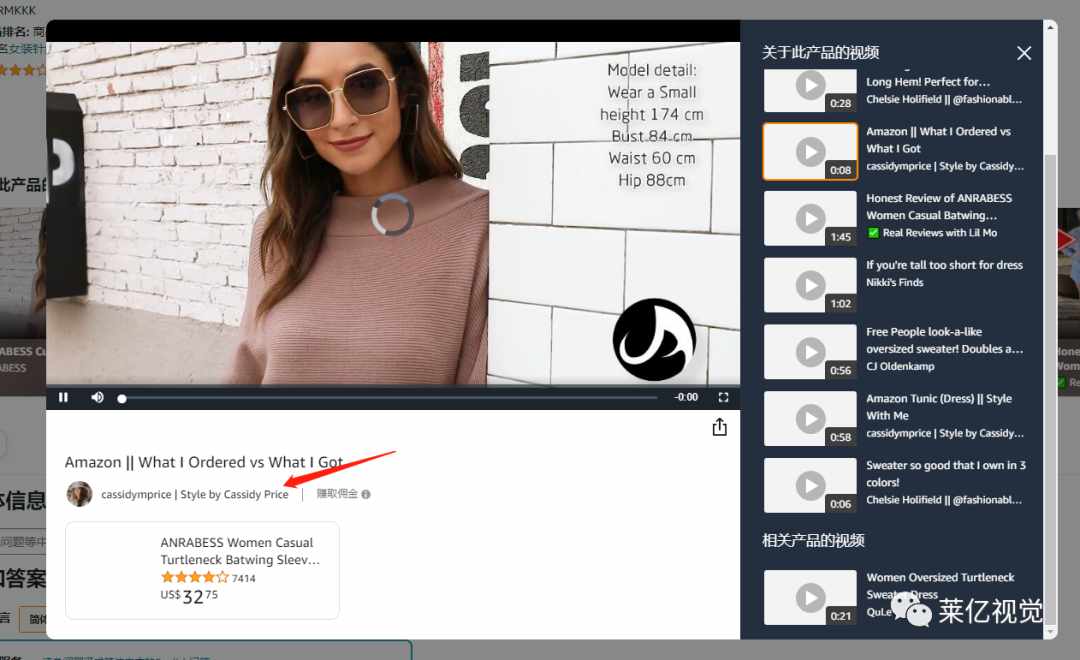Pause the playing video
This screenshot has width=1080, height=660.
click(x=63, y=398)
